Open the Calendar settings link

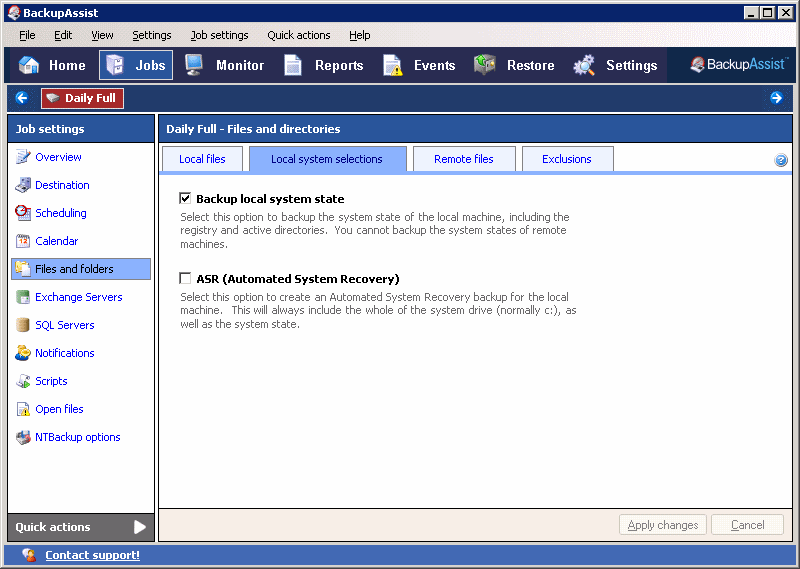point(57,241)
